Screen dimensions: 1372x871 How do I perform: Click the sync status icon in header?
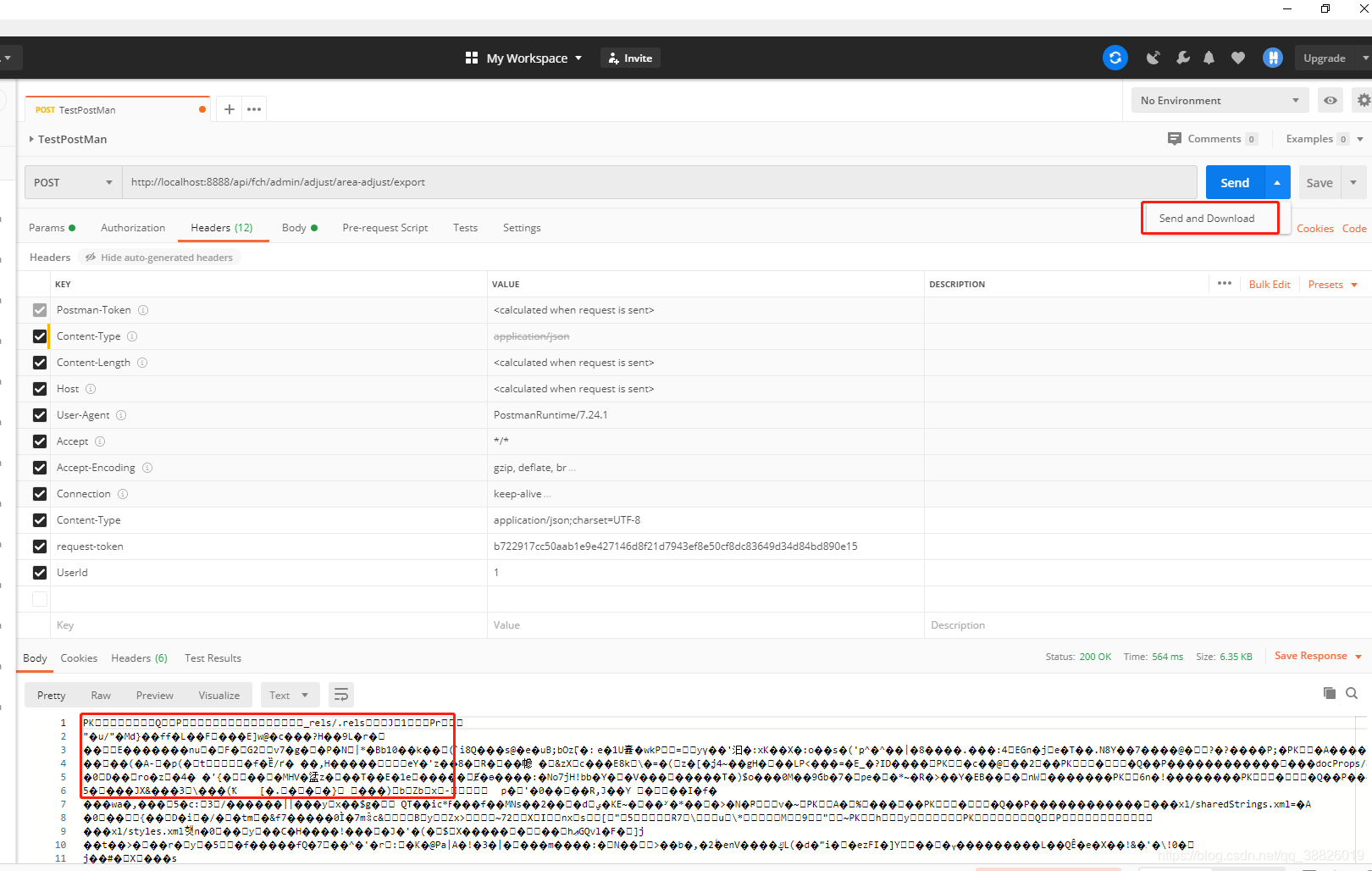[1115, 58]
